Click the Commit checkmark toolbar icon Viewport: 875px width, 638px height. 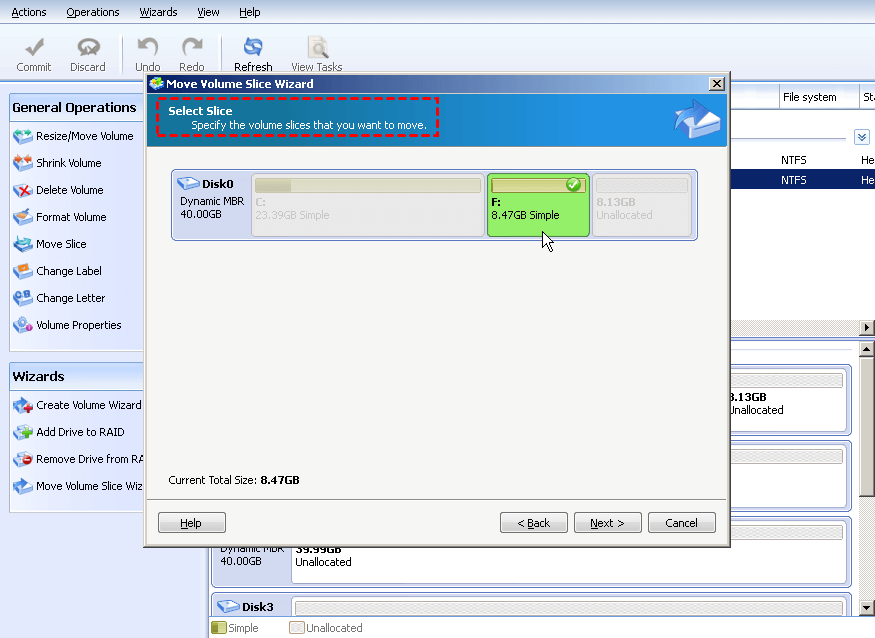click(35, 47)
